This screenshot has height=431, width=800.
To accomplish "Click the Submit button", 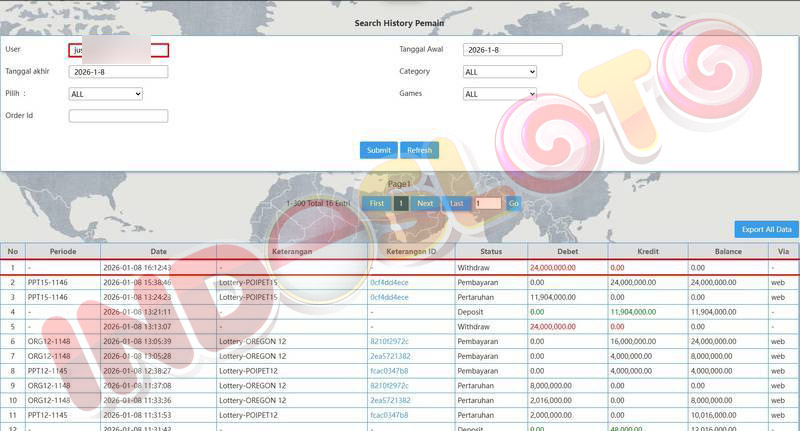I will 378,150.
